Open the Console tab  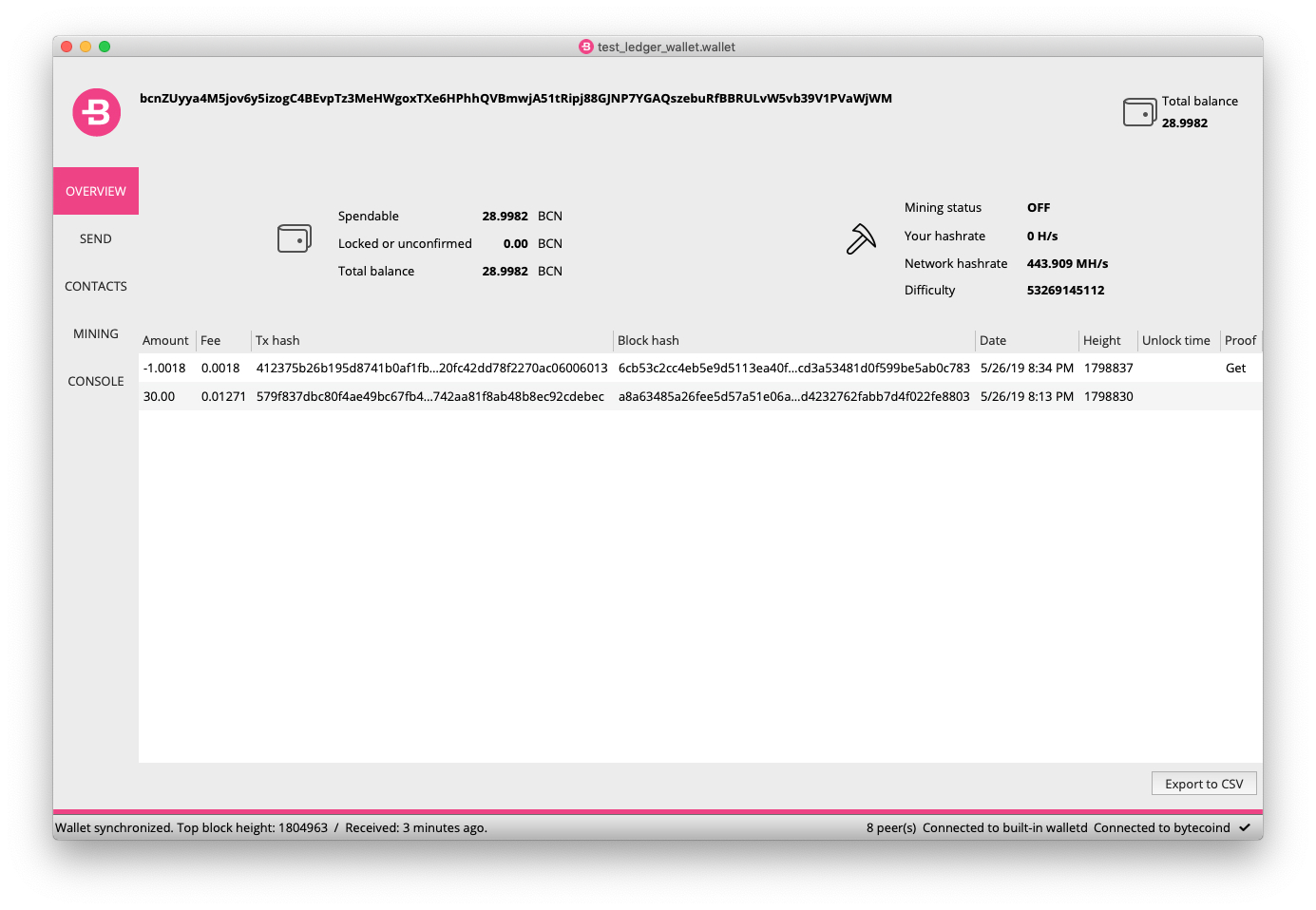(x=96, y=381)
